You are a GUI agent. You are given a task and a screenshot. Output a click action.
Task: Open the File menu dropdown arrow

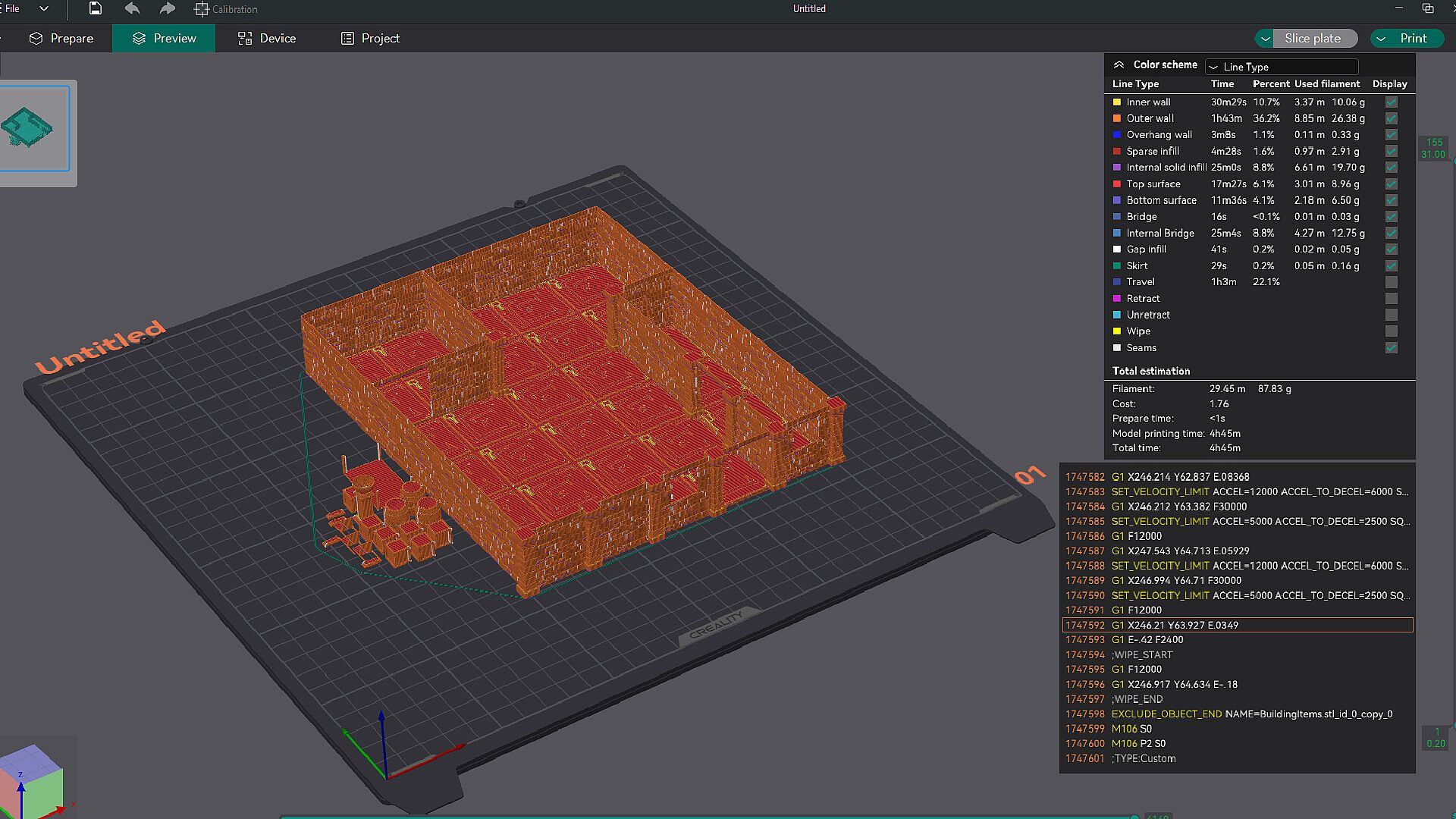click(44, 8)
